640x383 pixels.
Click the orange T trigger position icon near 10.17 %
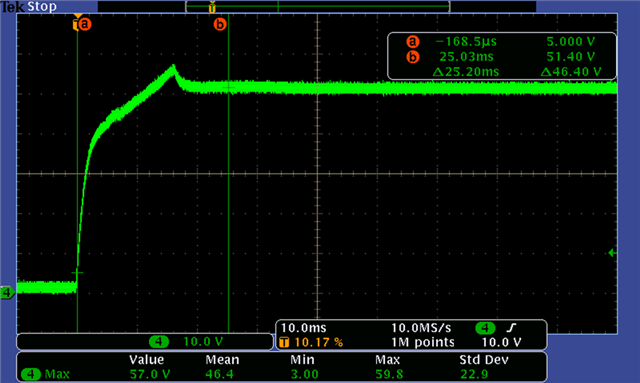click(x=284, y=342)
